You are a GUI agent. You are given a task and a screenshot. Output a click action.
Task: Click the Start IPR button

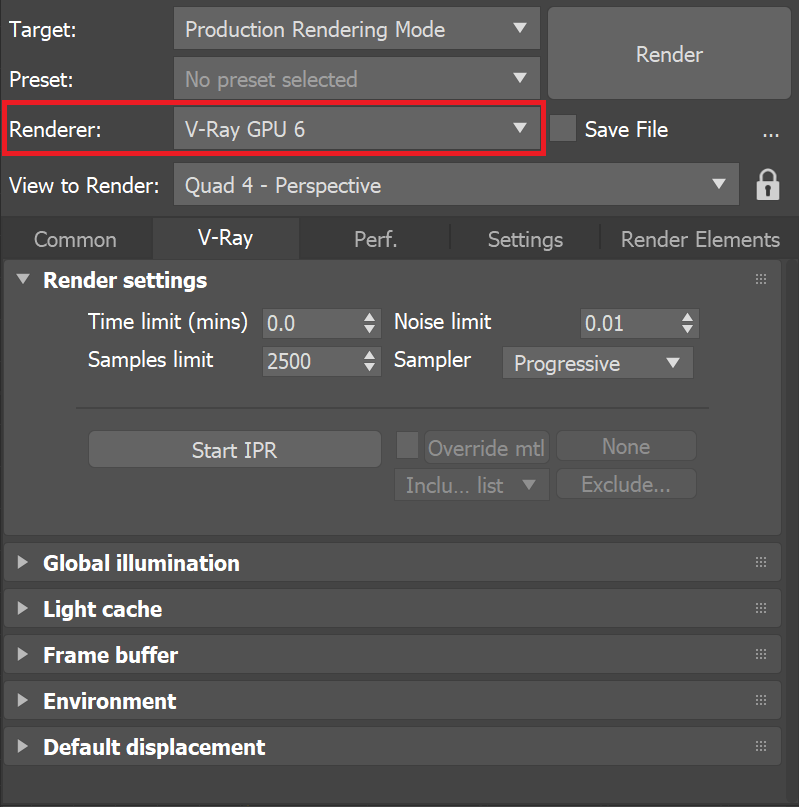pyautogui.click(x=234, y=449)
